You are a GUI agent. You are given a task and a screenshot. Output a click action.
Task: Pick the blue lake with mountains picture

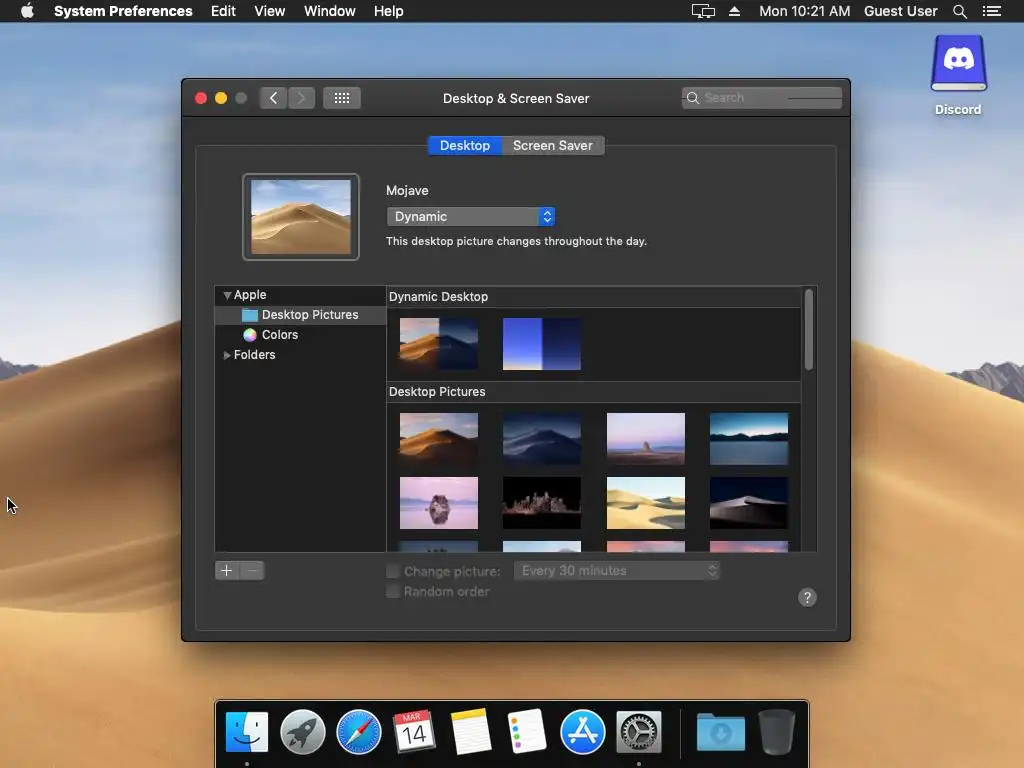click(748, 439)
